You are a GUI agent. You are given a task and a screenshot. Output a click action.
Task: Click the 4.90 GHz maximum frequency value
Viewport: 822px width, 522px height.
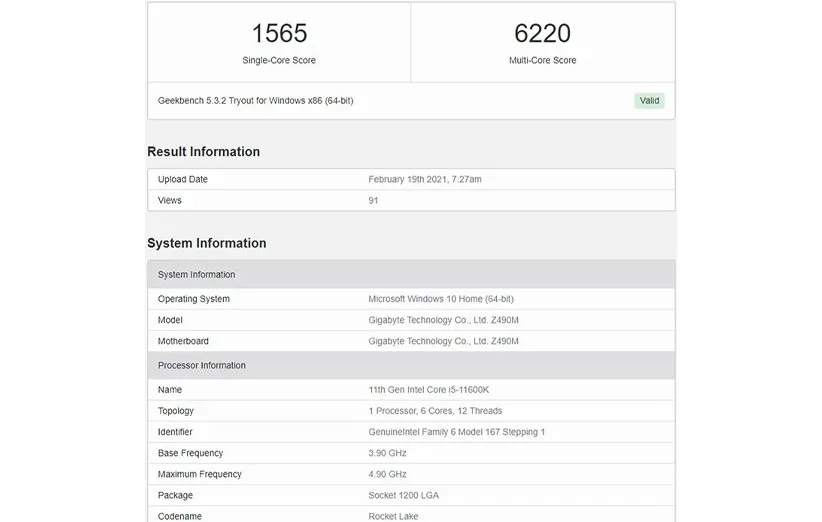390,474
